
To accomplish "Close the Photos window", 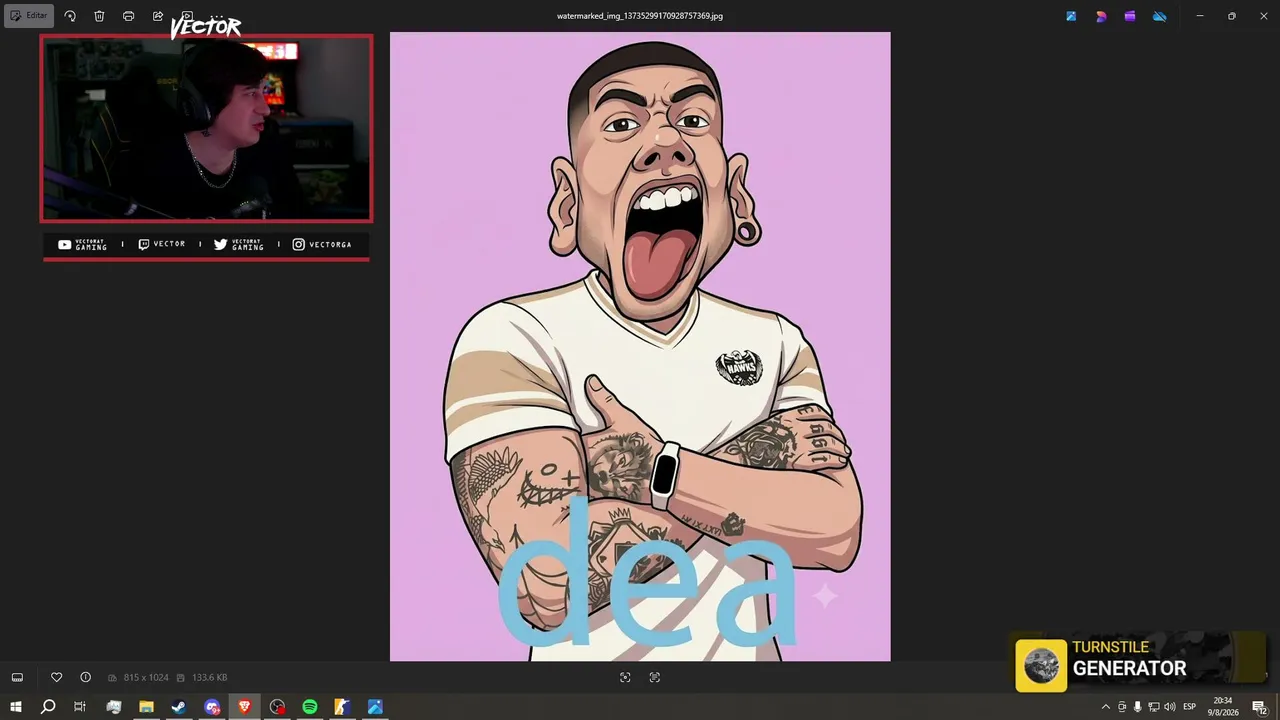I will point(1264,16).
